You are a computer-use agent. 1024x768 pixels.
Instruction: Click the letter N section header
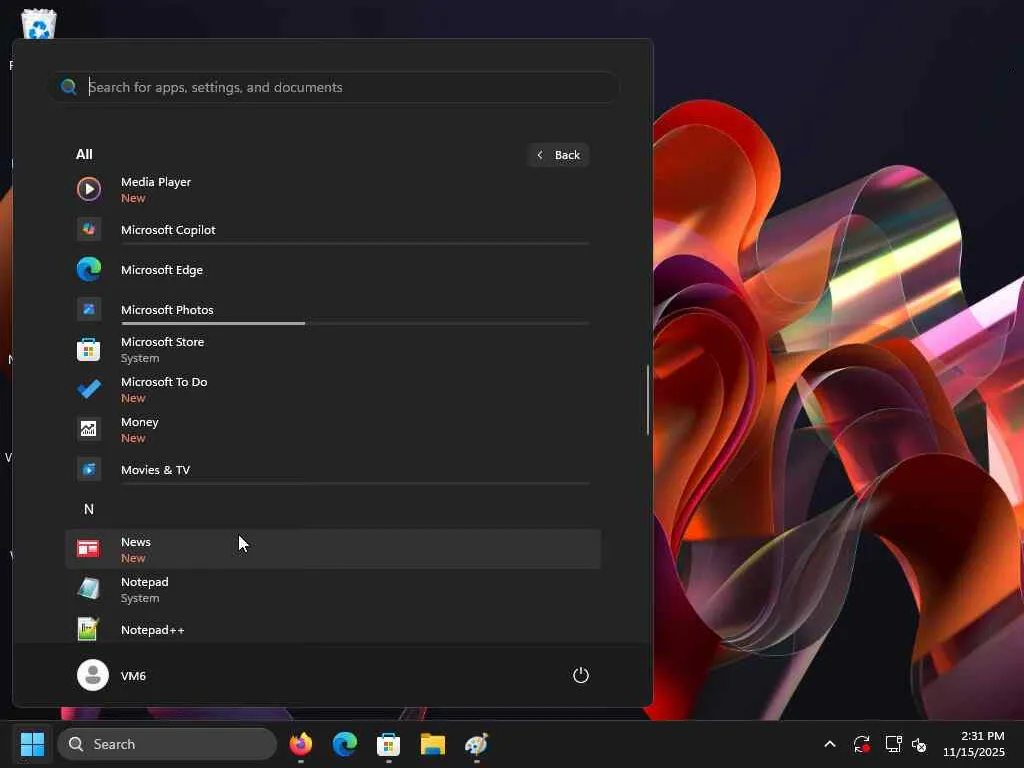[x=89, y=509]
